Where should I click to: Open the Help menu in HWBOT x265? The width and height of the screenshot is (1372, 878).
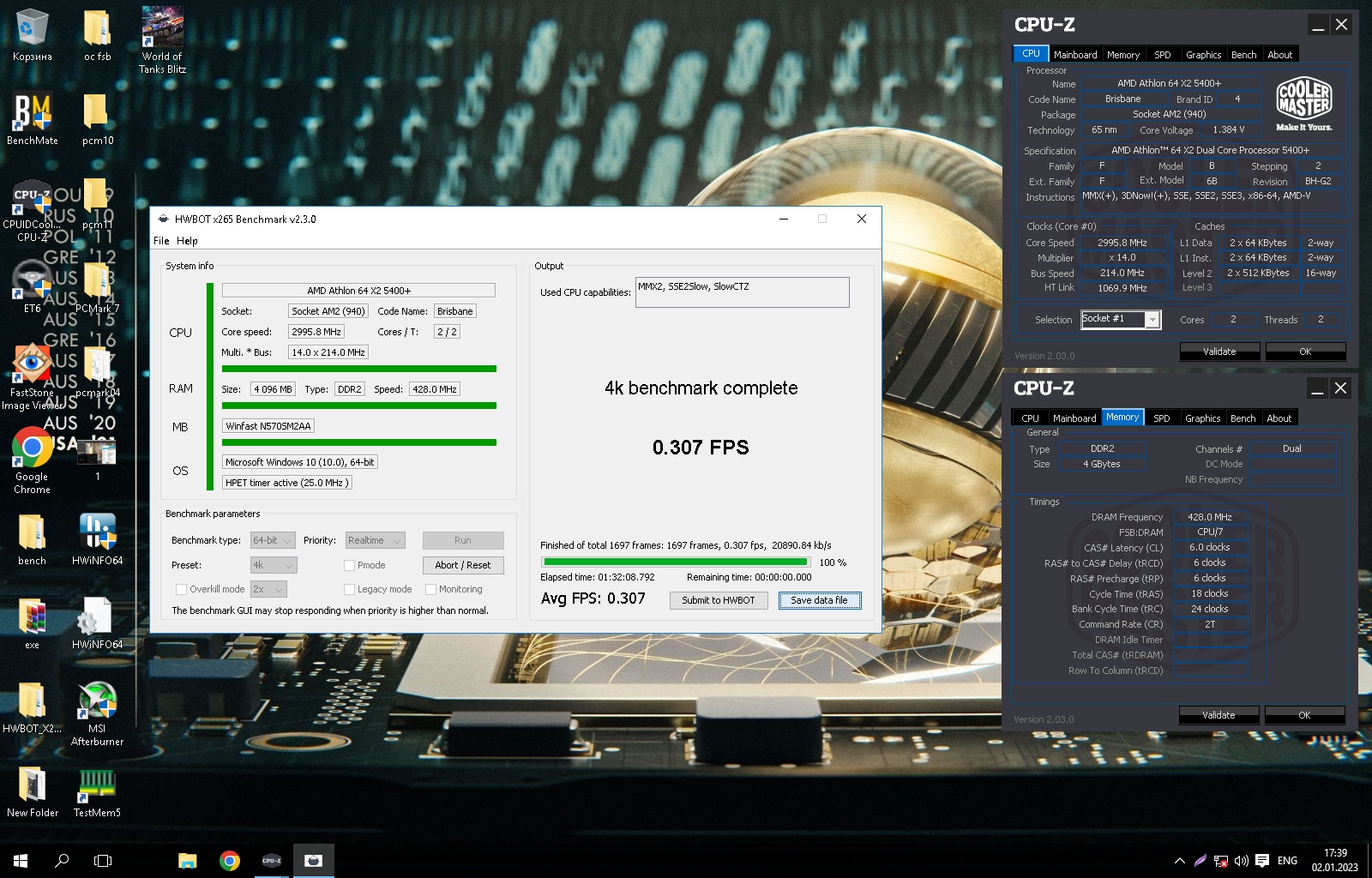pyautogui.click(x=187, y=241)
